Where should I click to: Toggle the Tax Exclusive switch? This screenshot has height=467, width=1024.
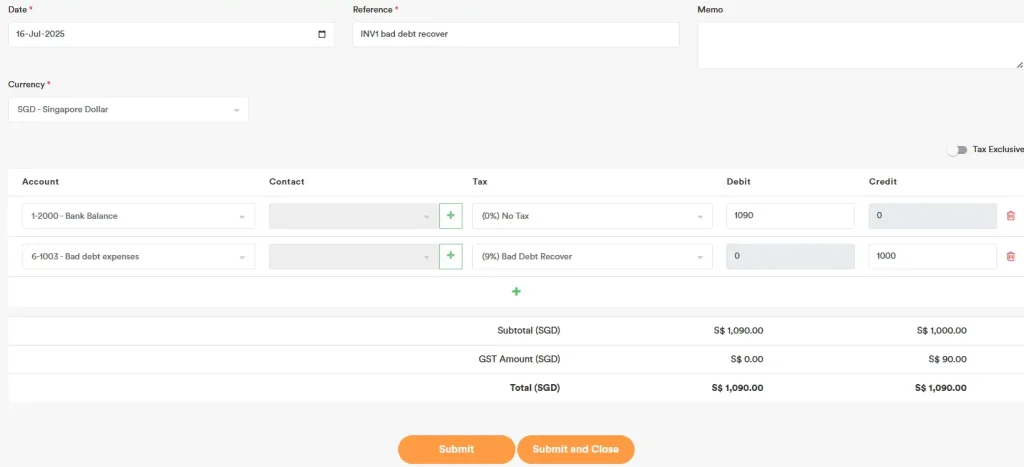pos(957,150)
